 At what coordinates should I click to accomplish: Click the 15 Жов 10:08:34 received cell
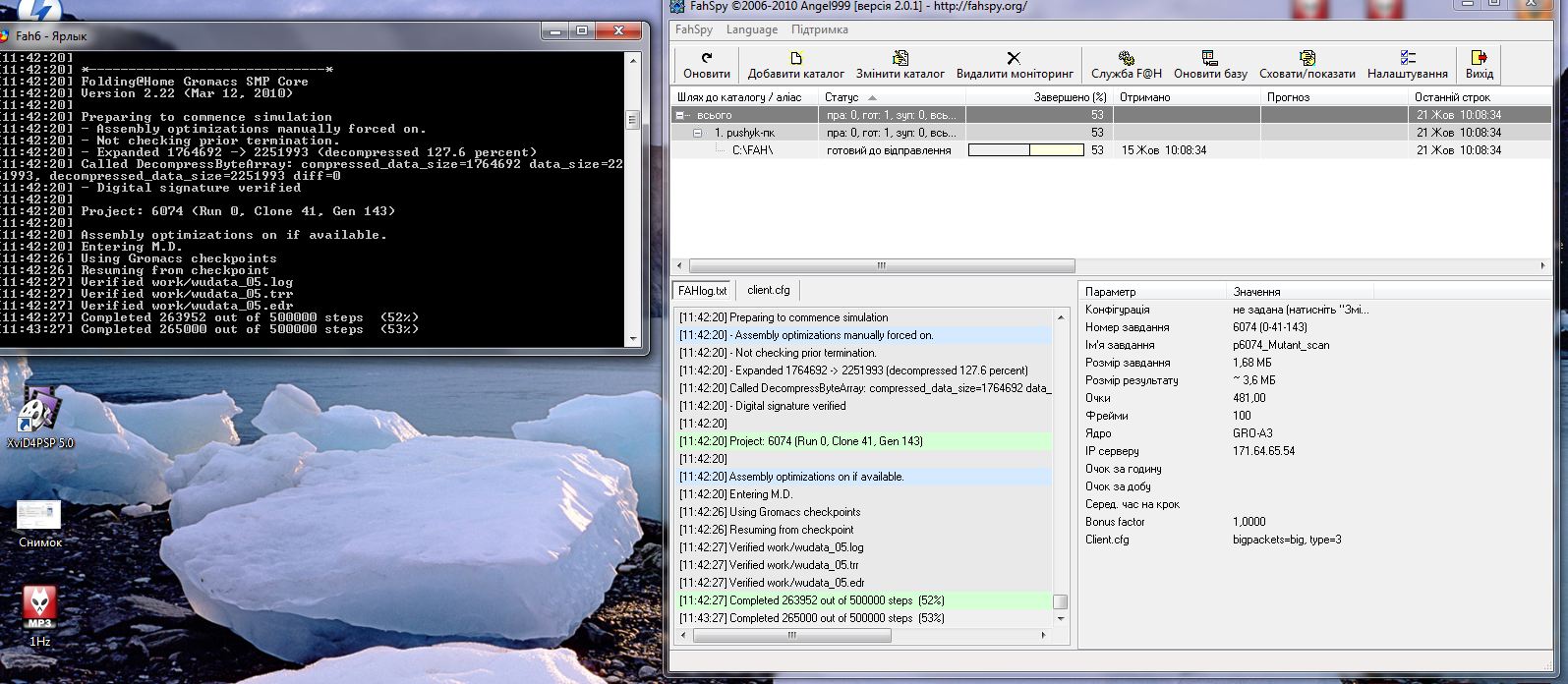[x=1164, y=150]
